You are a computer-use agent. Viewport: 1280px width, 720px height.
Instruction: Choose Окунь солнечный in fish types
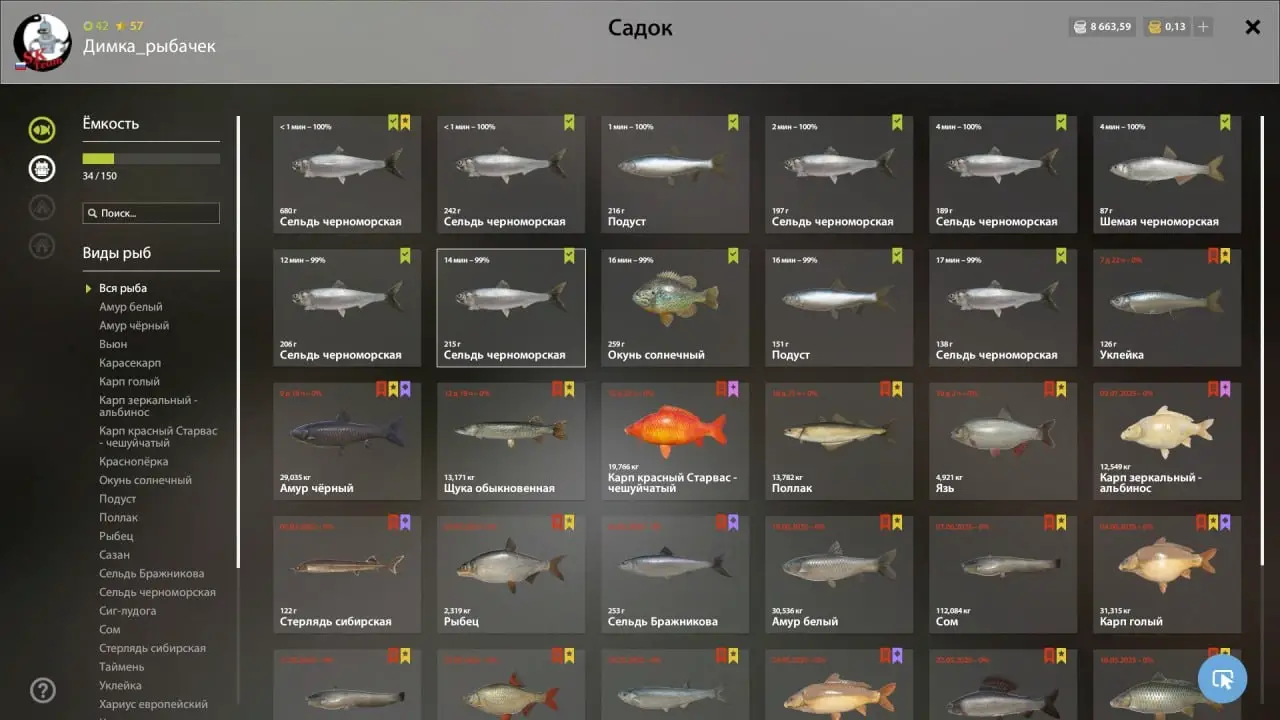click(x=145, y=480)
